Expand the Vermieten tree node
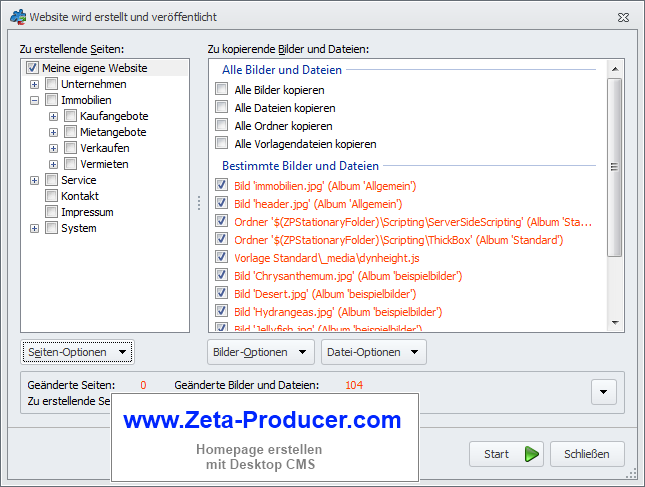 53,165
